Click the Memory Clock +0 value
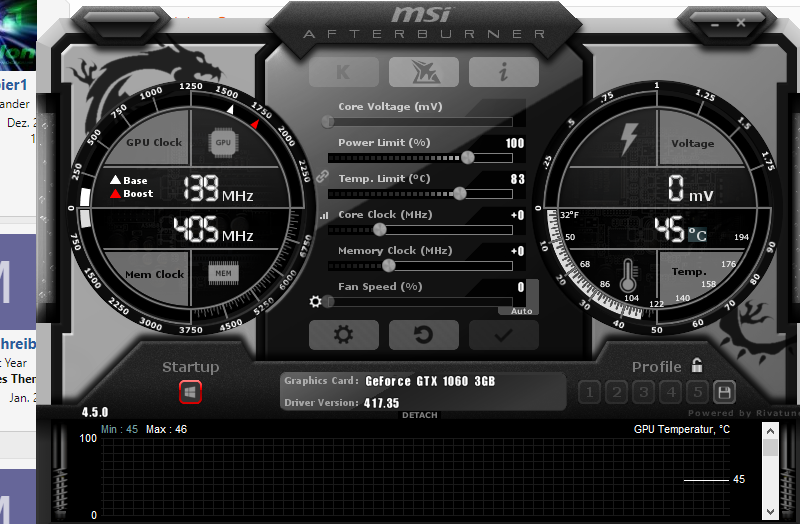 tap(517, 251)
